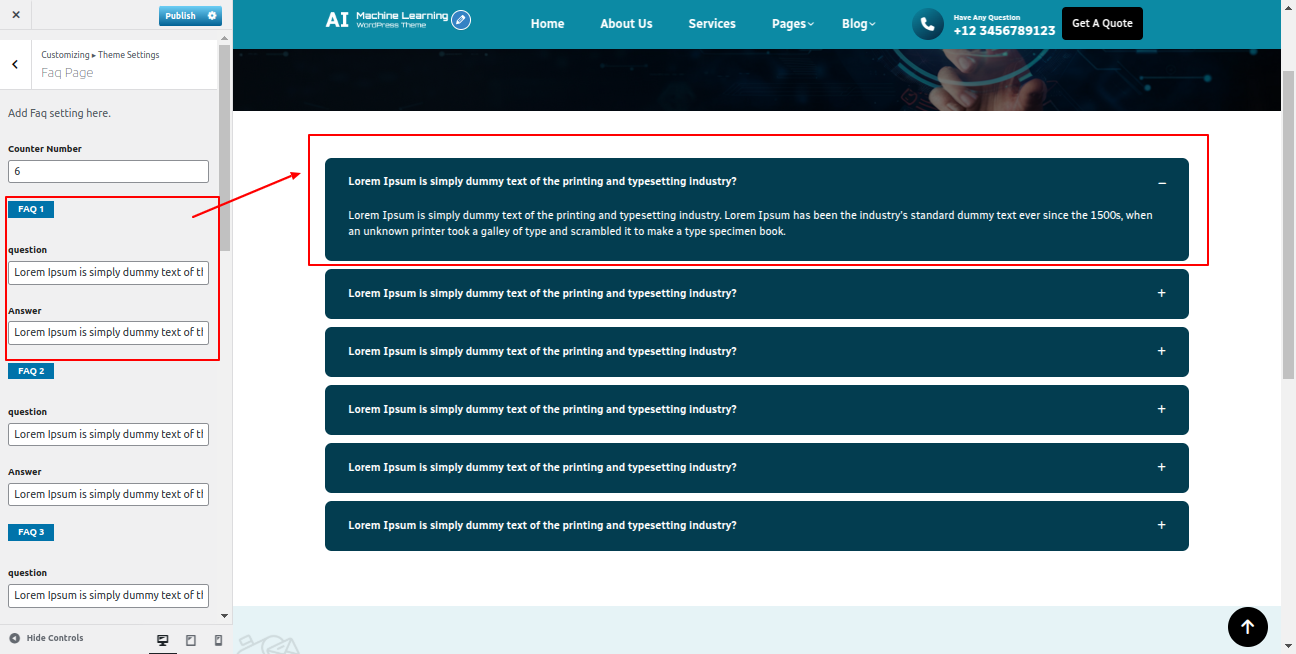1296x654 pixels.
Task: Open the Blog dropdown menu
Action: 859,24
